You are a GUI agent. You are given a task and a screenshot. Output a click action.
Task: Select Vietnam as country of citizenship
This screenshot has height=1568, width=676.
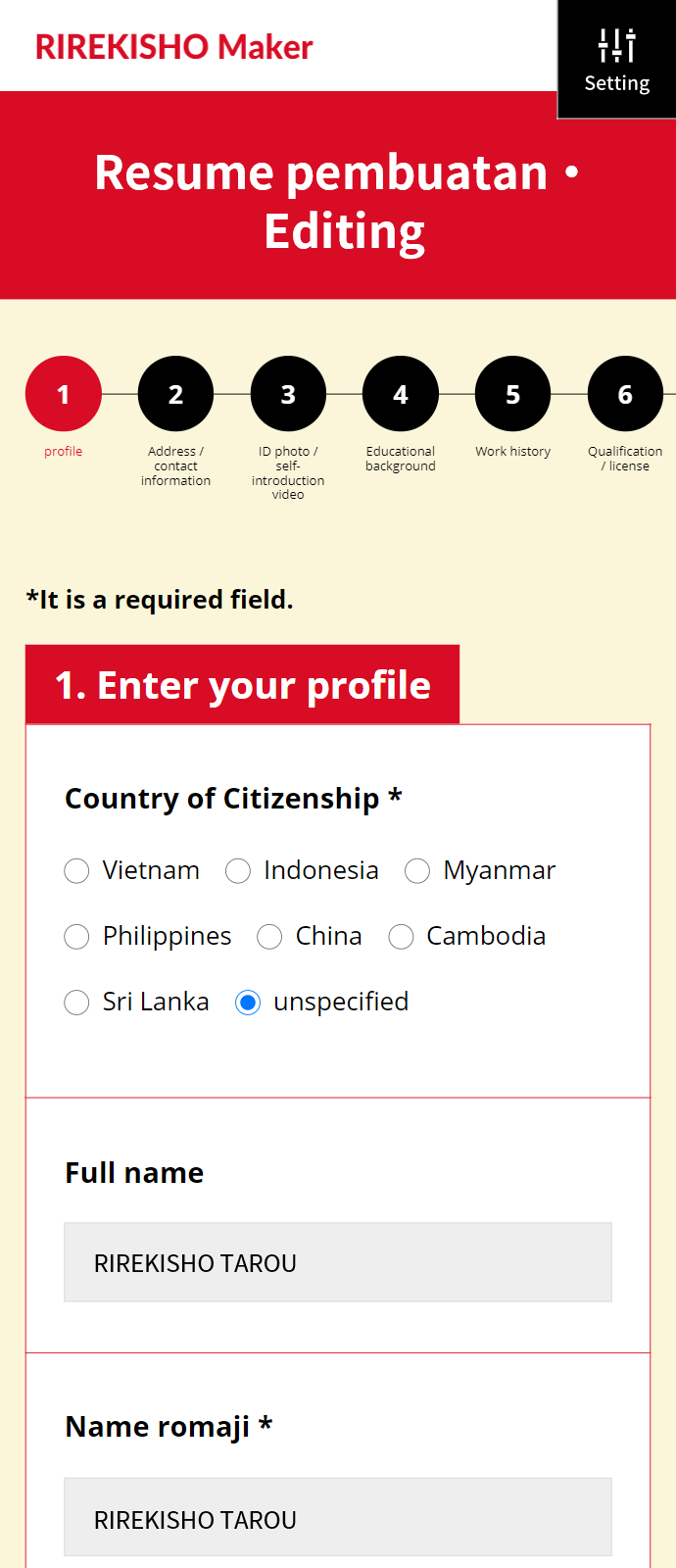[x=76, y=870]
